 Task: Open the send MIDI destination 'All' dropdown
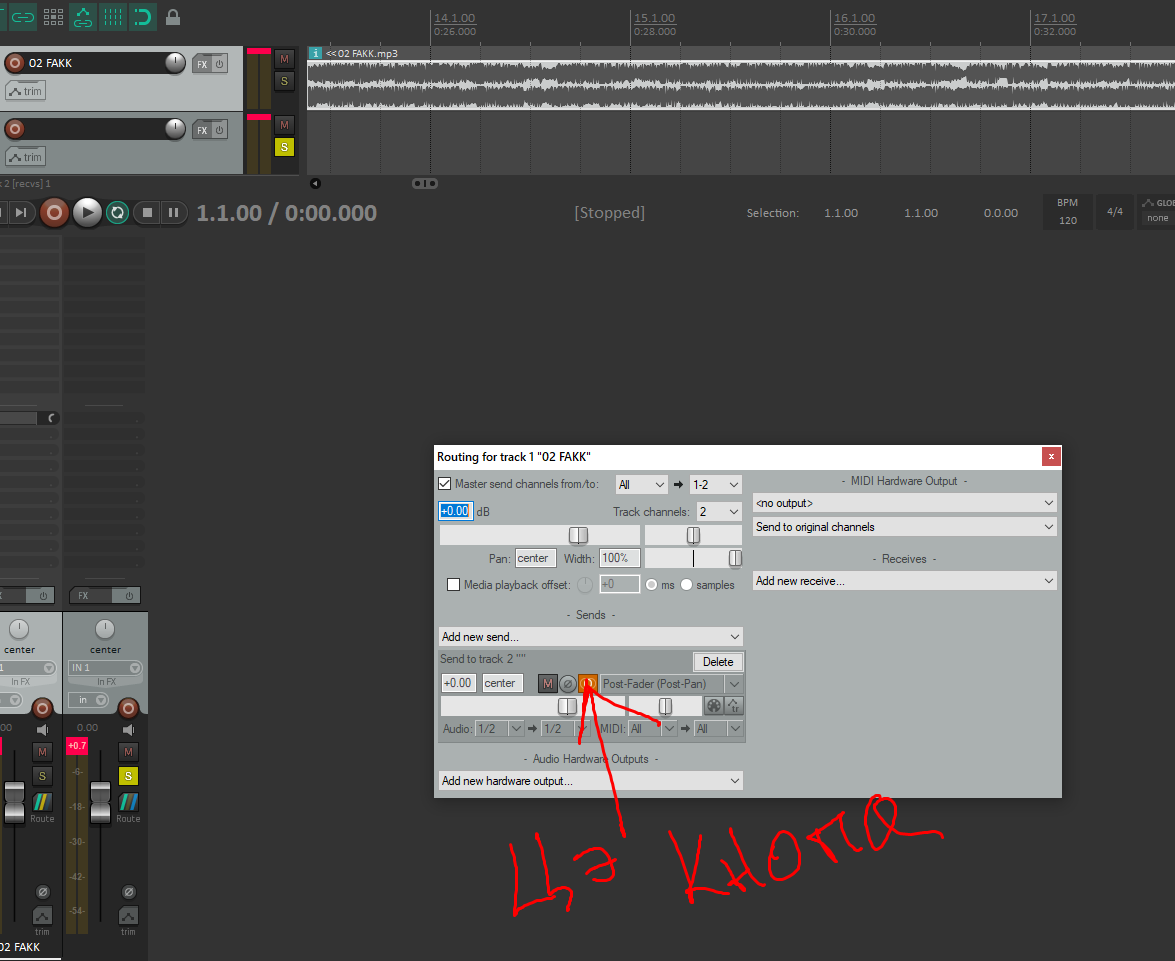click(718, 729)
